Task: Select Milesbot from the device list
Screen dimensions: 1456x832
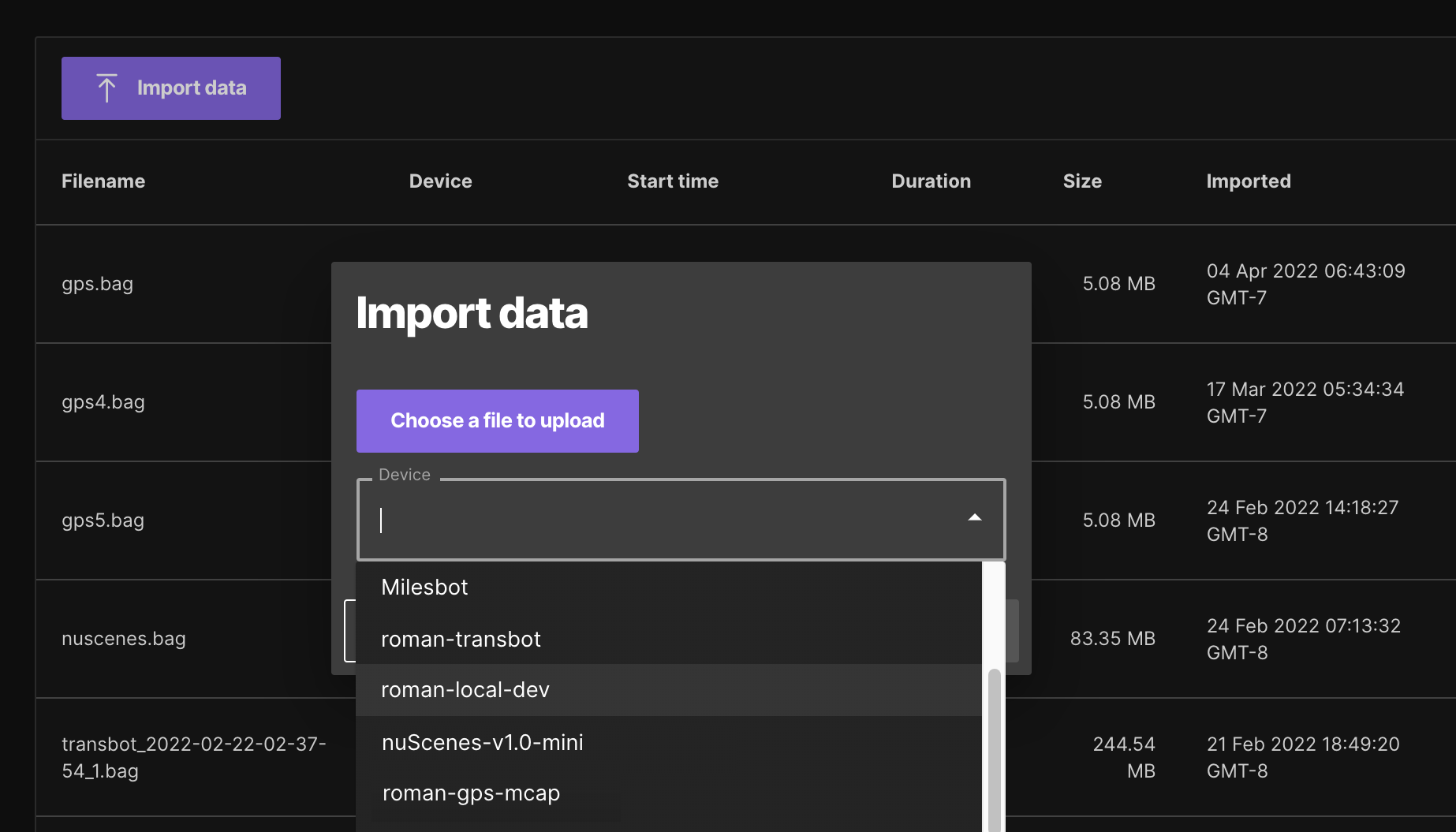Action: pos(424,586)
